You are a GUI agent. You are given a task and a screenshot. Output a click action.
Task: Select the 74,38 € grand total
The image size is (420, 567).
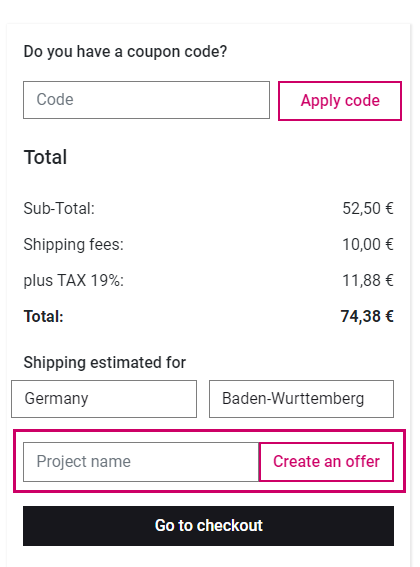[367, 316]
